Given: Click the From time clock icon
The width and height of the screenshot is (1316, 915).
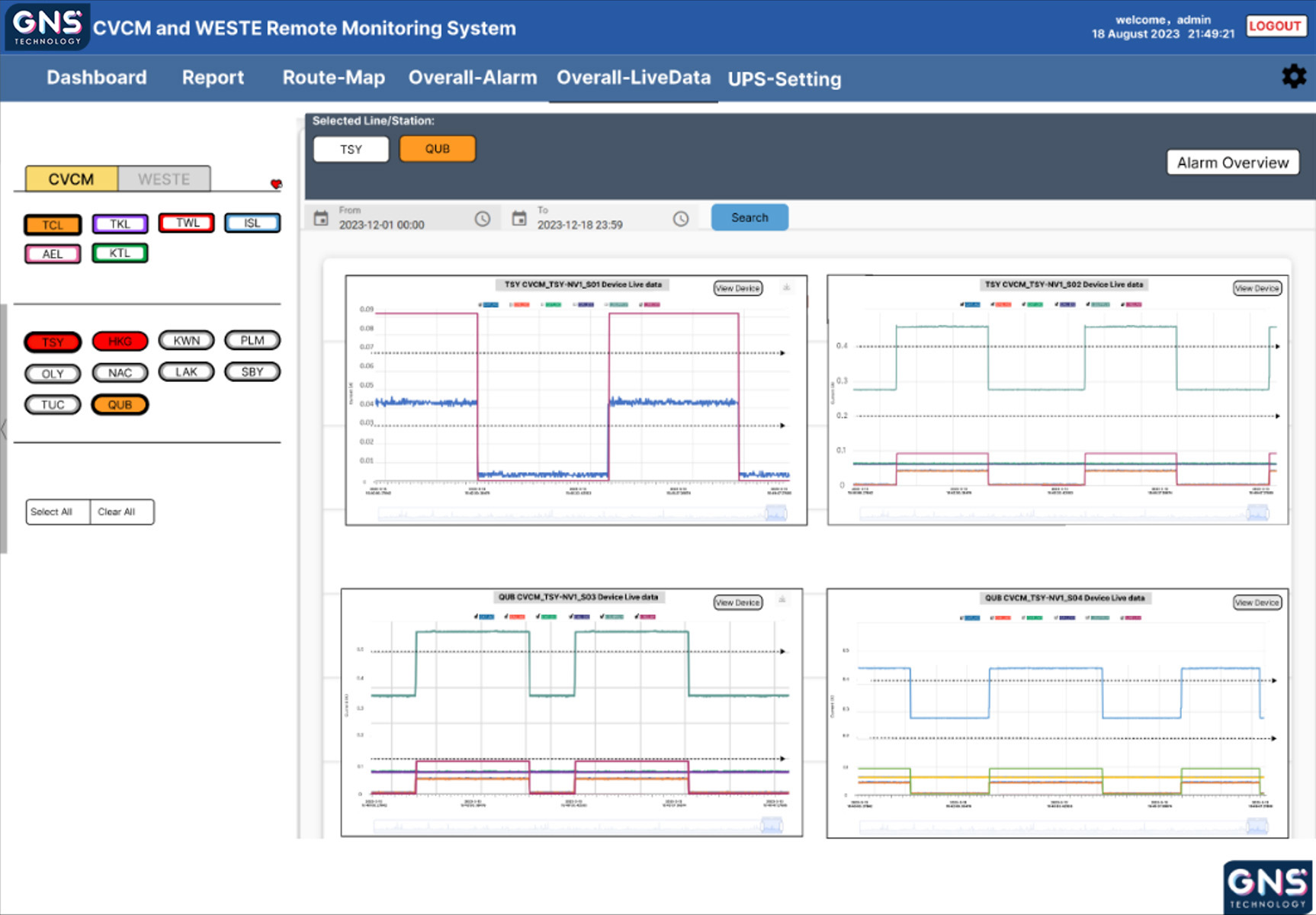Looking at the screenshot, I should point(483,219).
